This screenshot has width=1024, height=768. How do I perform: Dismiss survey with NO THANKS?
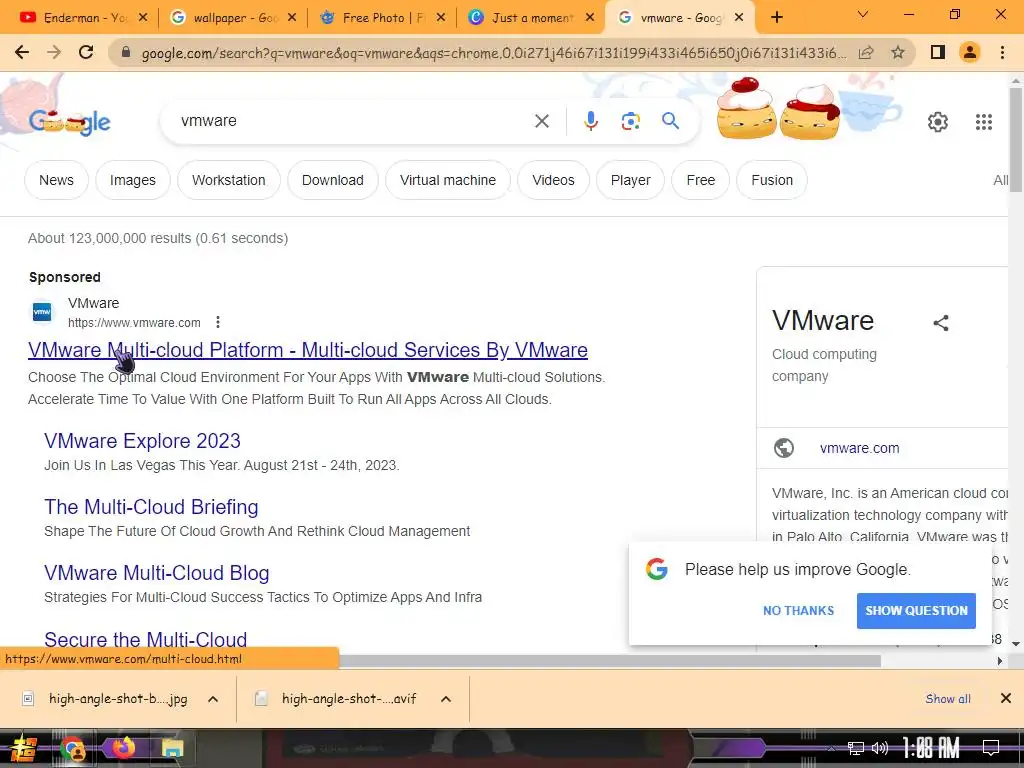click(x=798, y=611)
